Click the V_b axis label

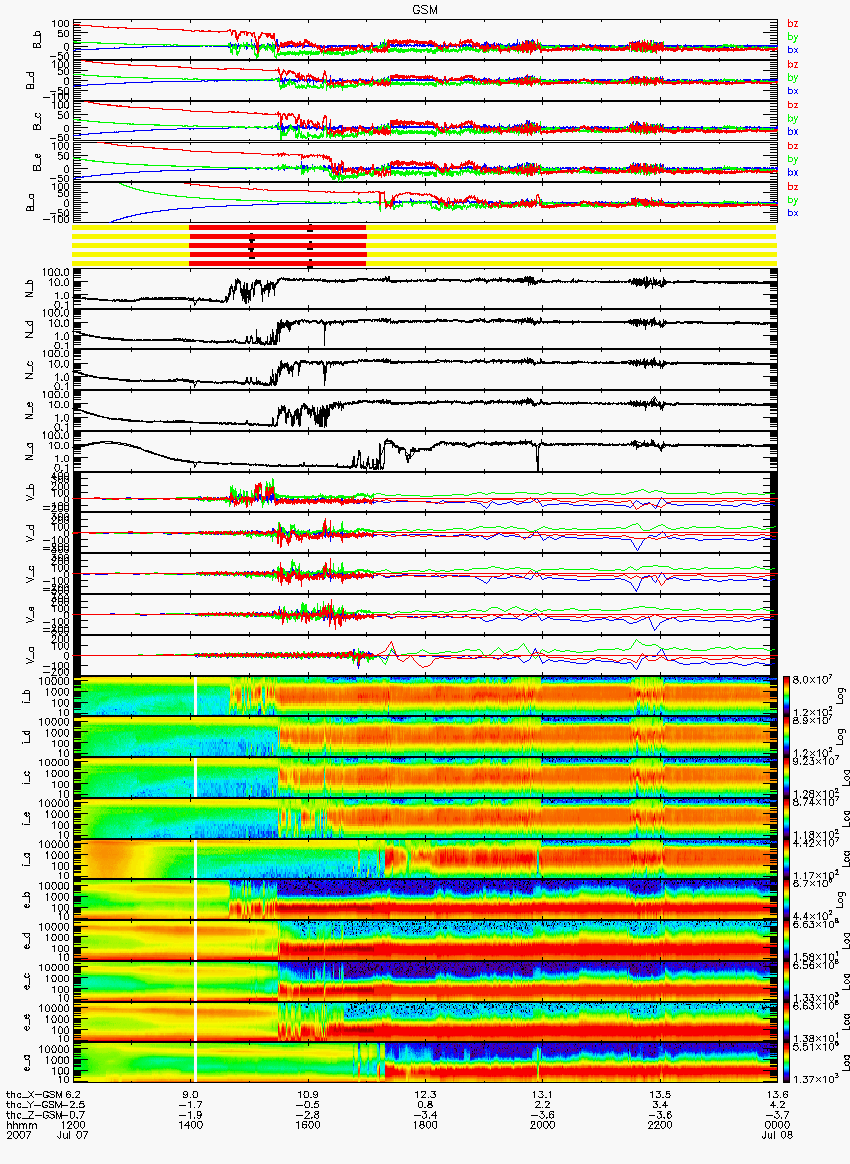click(x=30, y=491)
